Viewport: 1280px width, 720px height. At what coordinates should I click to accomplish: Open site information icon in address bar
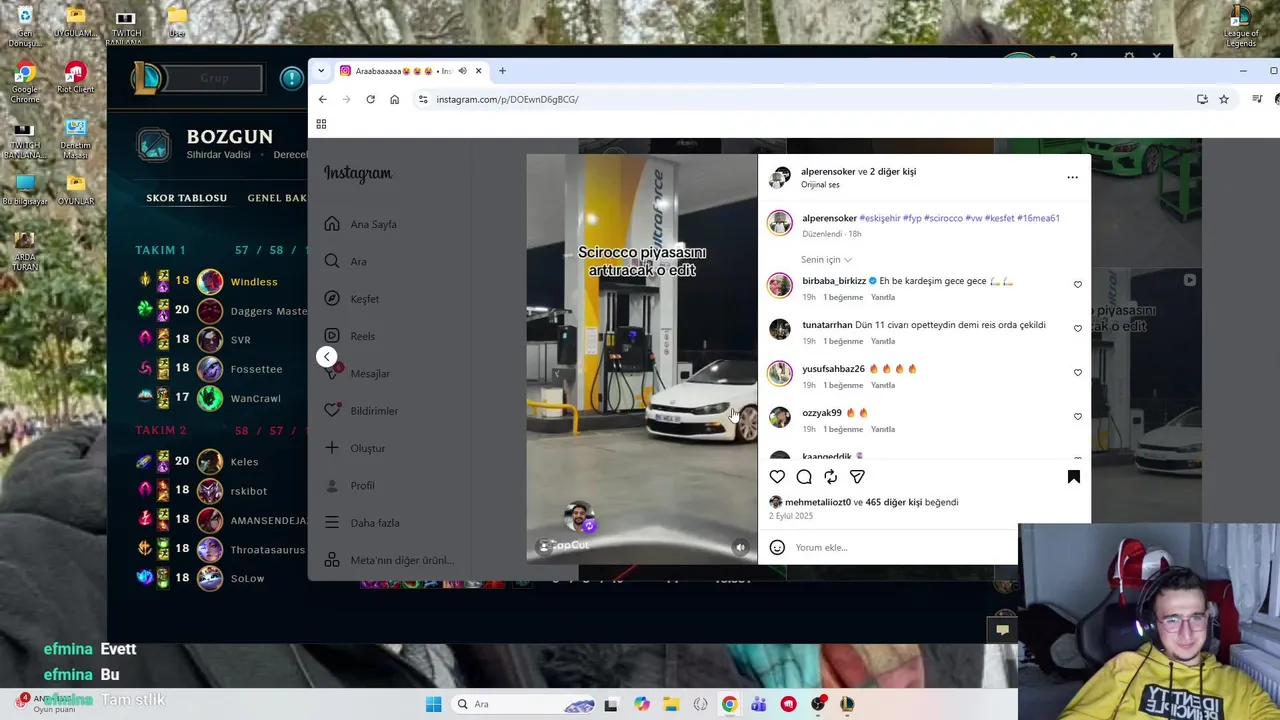tap(423, 99)
